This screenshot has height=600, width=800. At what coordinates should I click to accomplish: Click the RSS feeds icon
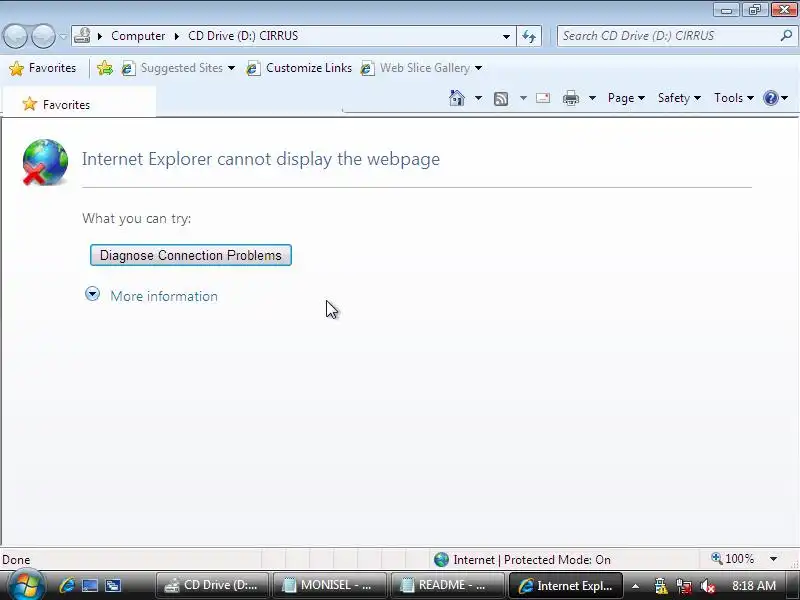click(501, 98)
